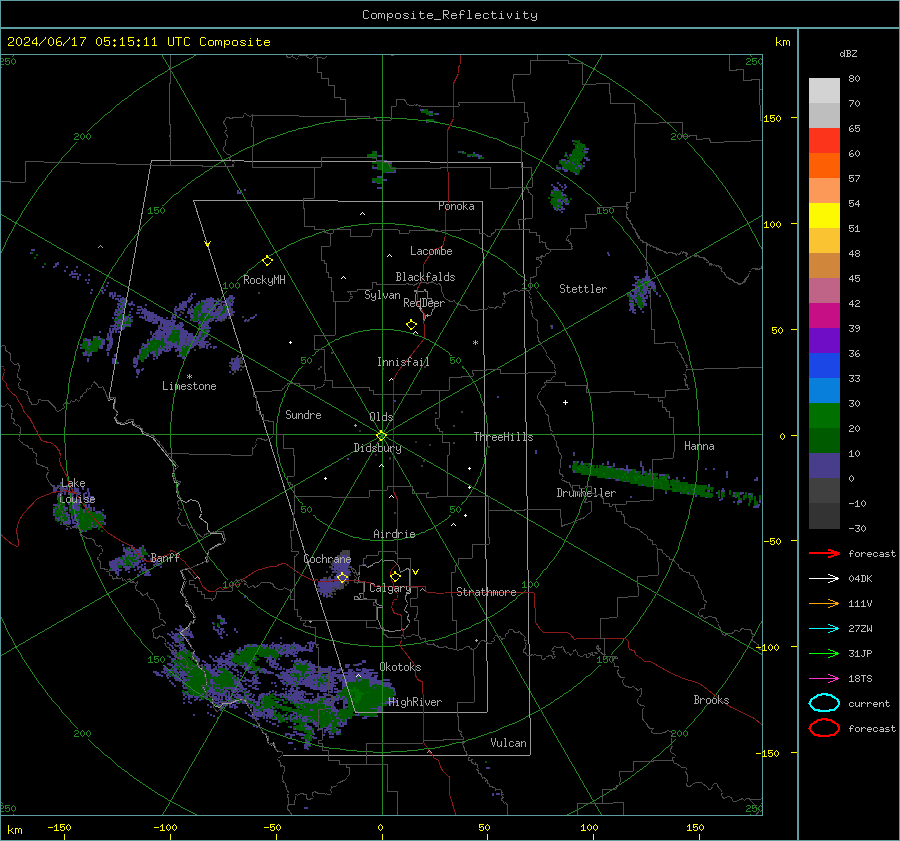This screenshot has width=900, height=841.
Task: Click the Limestone label
Action: (189, 386)
